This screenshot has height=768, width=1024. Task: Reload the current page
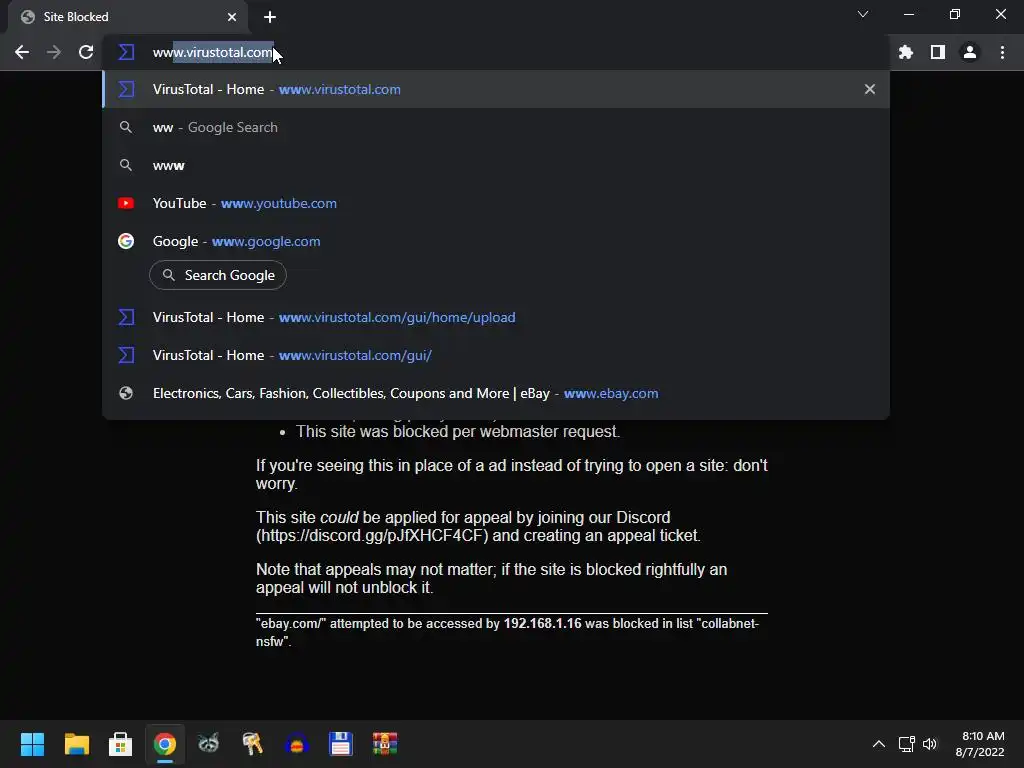tap(86, 52)
